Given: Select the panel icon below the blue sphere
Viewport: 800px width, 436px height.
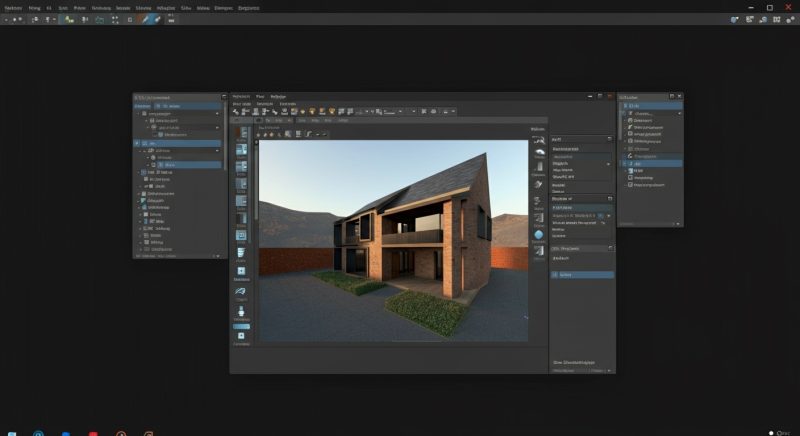Looking at the screenshot, I should tap(539, 250).
